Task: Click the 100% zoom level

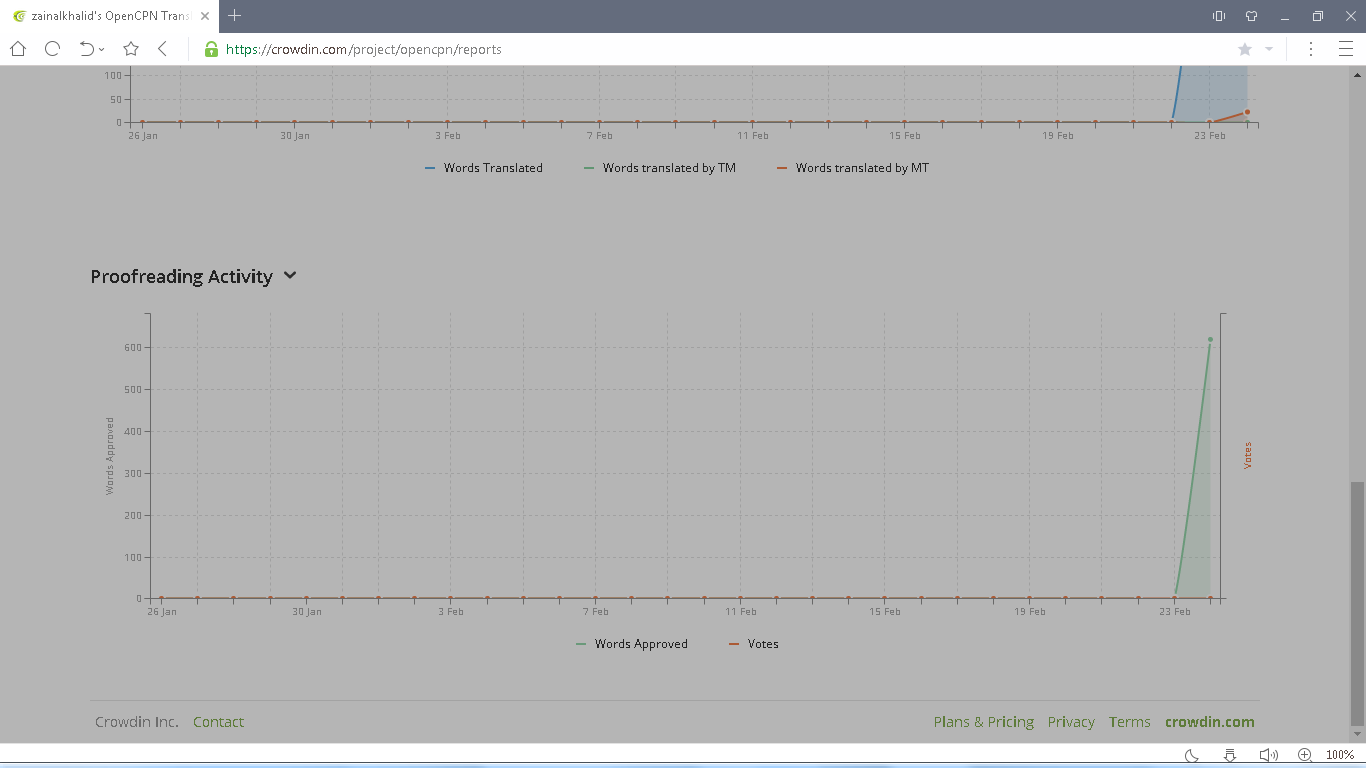Action: click(x=1340, y=755)
